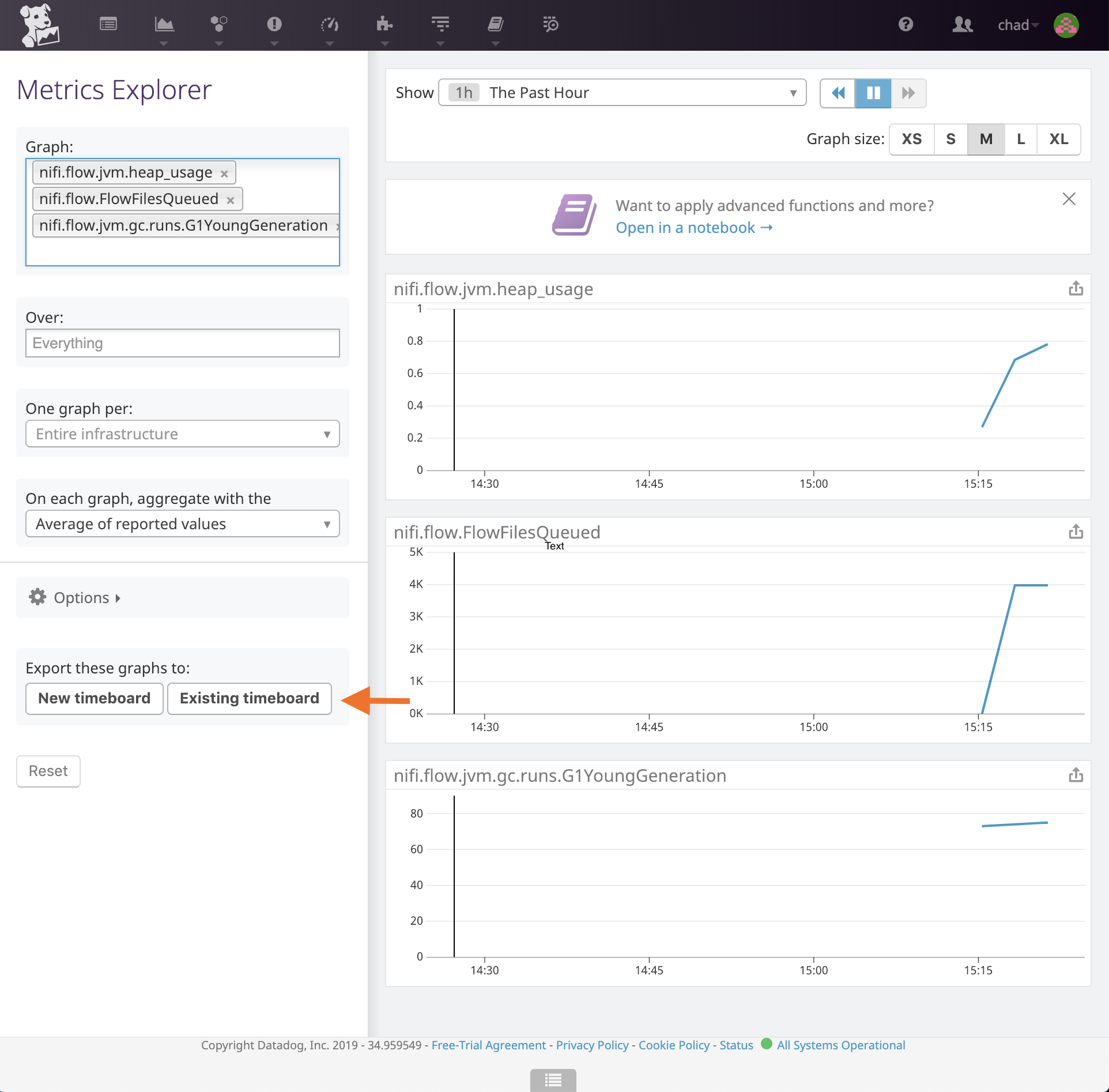
Task: Set graph size to S
Action: pos(950,139)
